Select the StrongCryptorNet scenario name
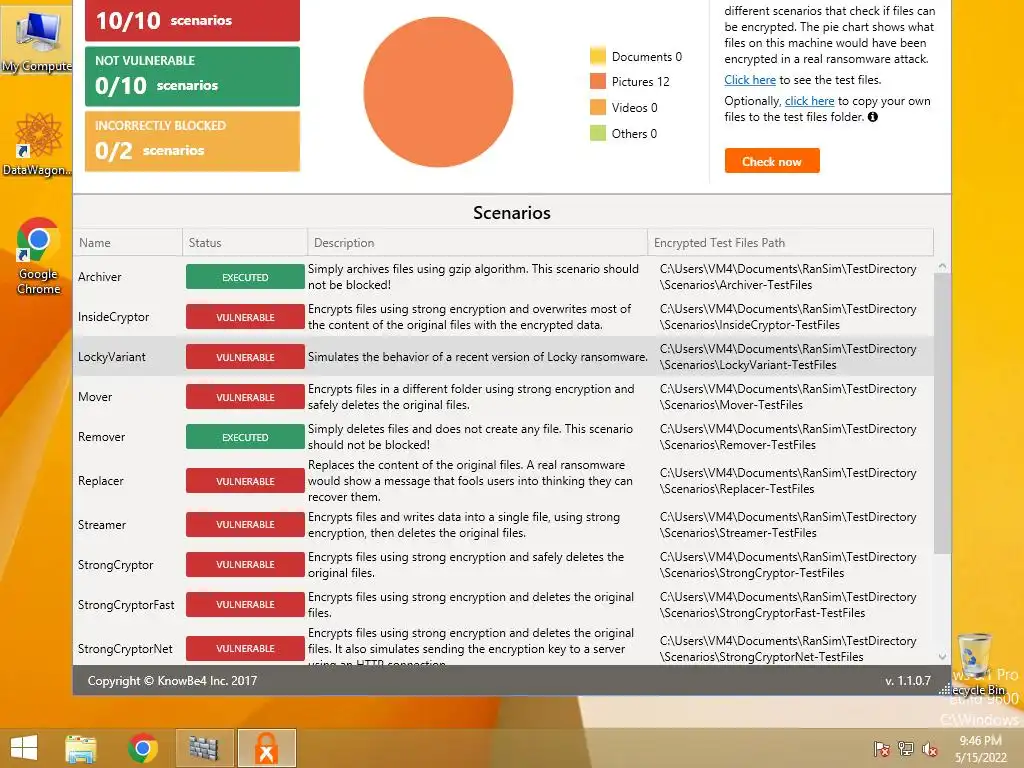 pos(125,648)
